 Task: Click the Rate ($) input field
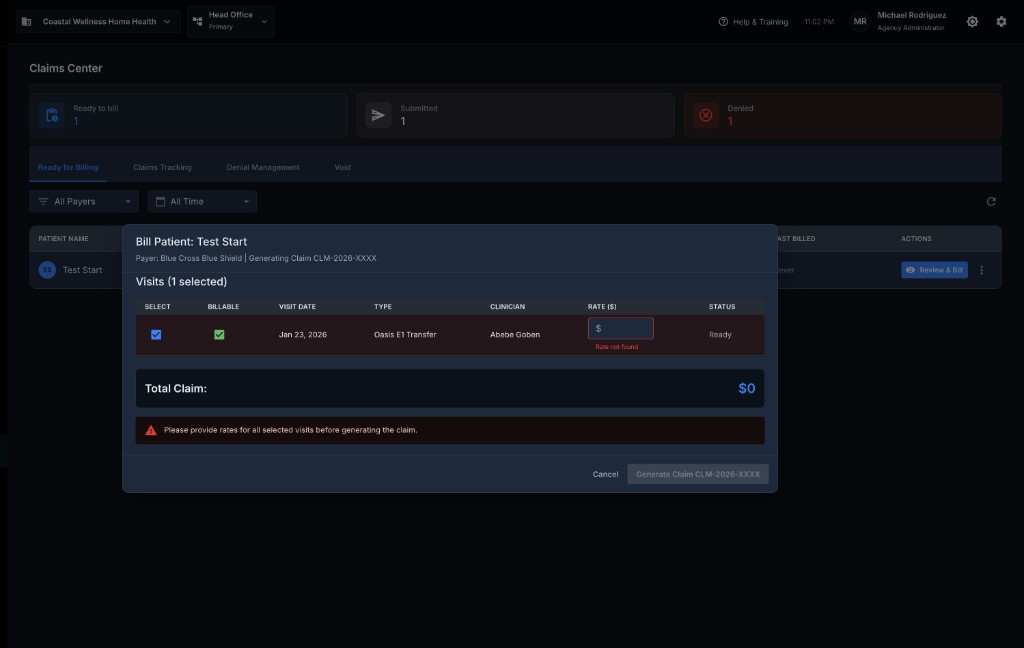pyautogui.click(x=620, y=329)
